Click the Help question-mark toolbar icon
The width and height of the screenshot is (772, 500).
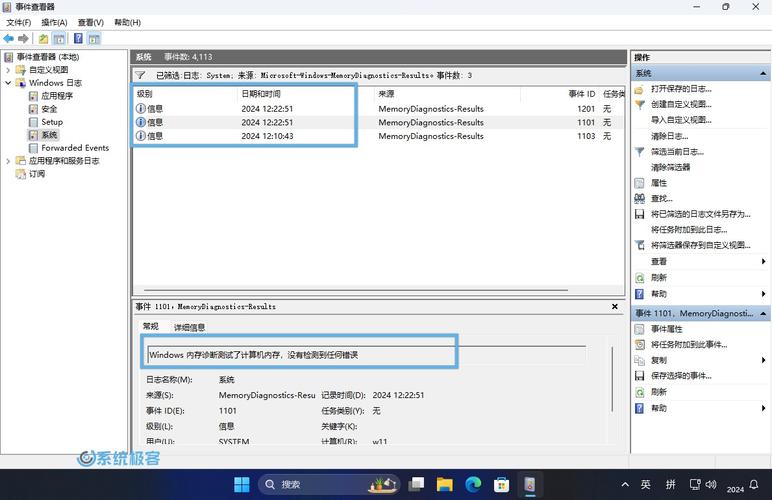78,38
